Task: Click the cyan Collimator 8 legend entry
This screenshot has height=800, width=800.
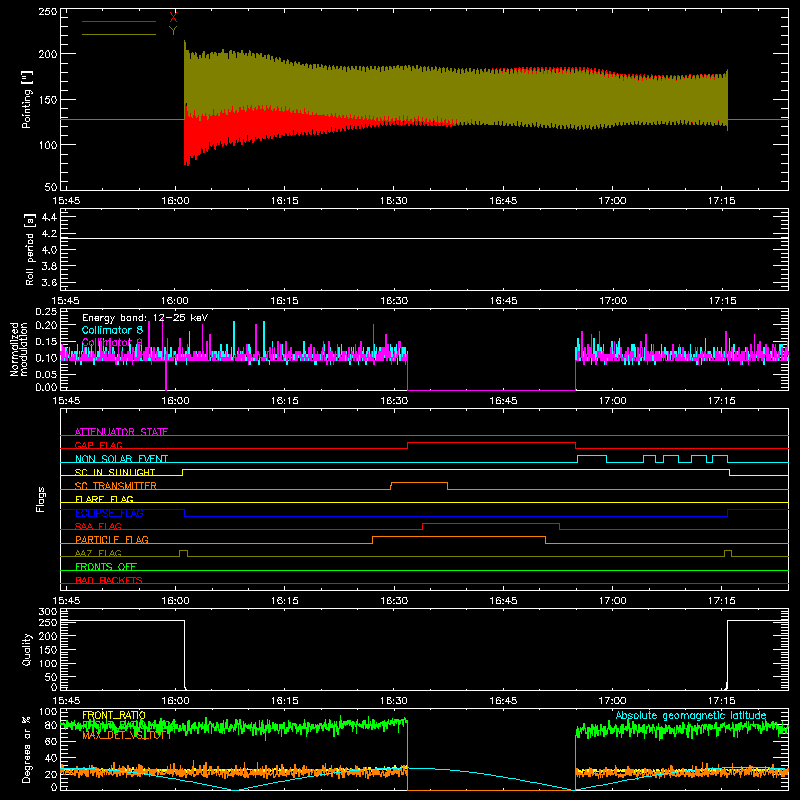Action: 112,330
